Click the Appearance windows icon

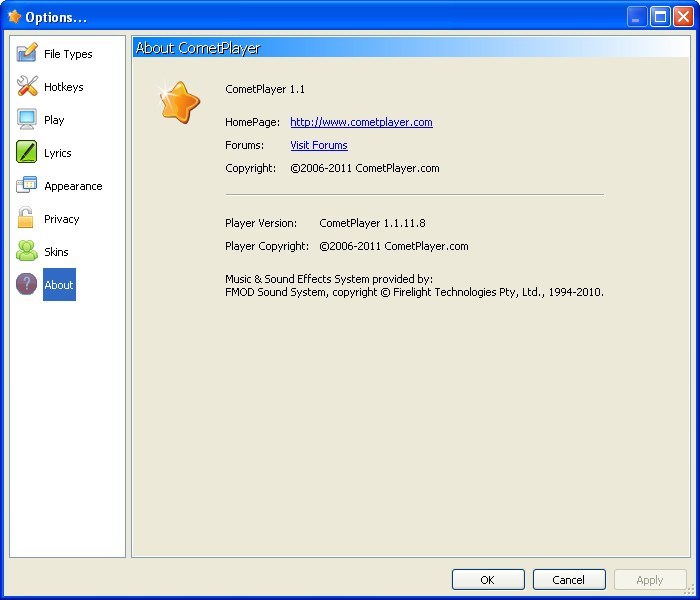[26, 185]
